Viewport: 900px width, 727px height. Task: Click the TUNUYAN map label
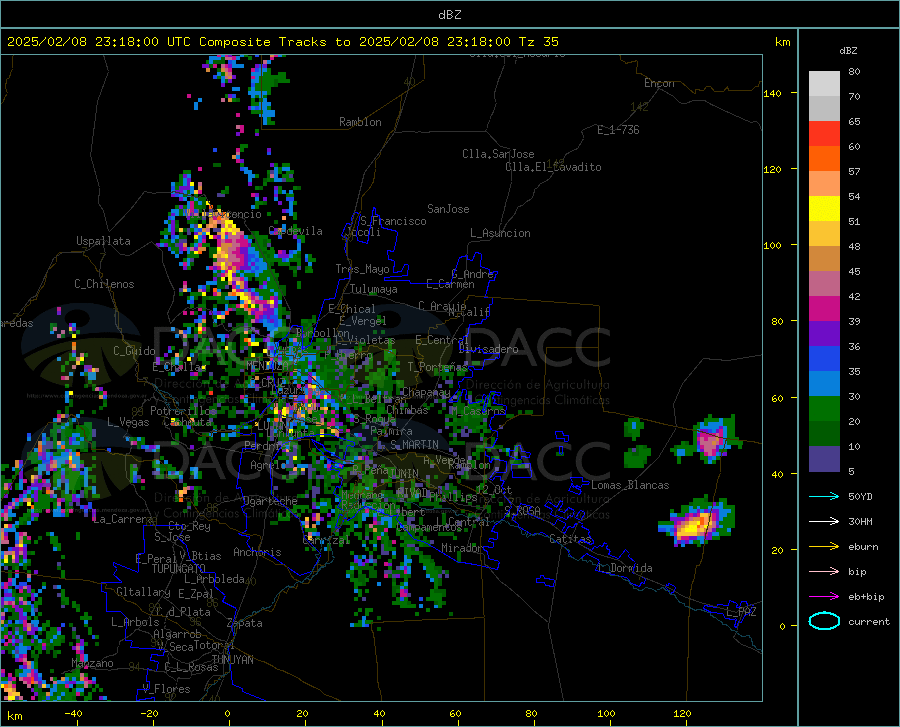(232, 660)
